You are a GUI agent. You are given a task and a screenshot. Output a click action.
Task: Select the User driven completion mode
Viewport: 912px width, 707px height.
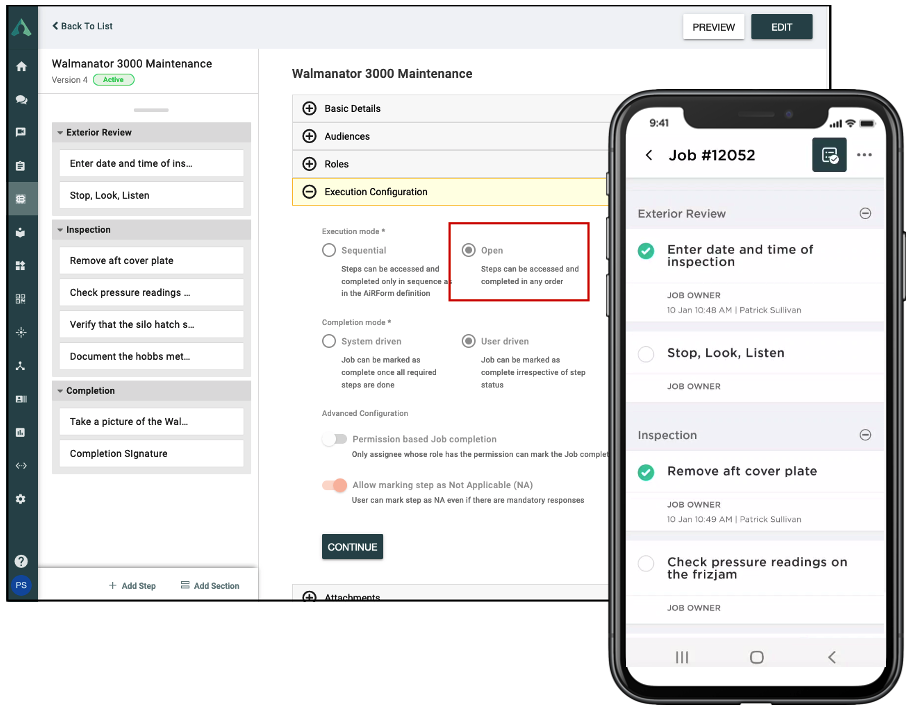[468, 341]
